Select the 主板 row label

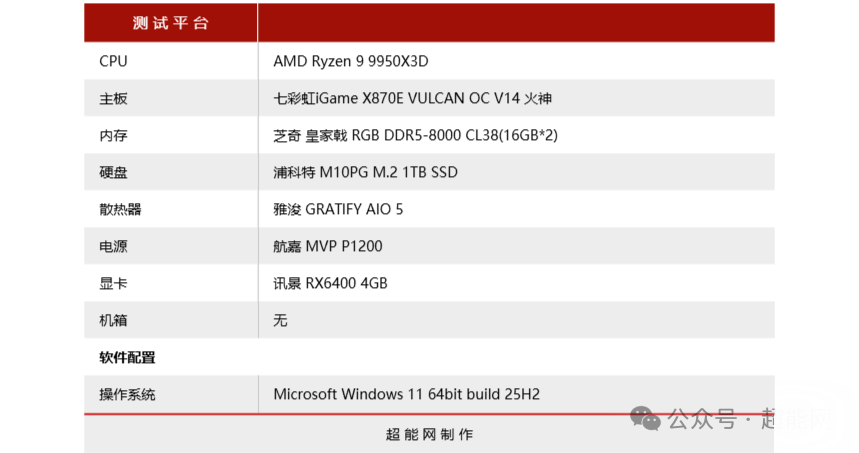[113, 98]
